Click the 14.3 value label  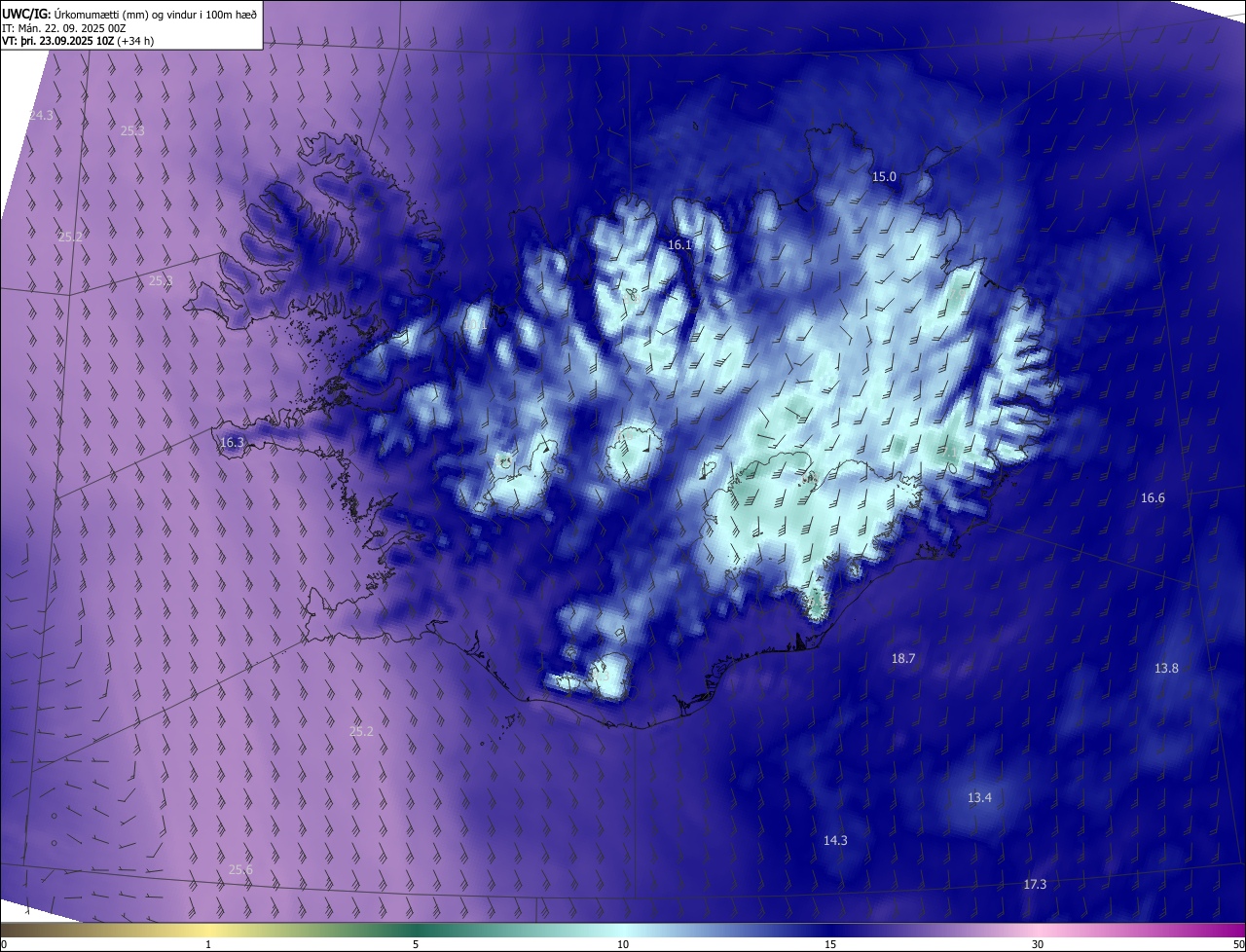click(835, 841)
